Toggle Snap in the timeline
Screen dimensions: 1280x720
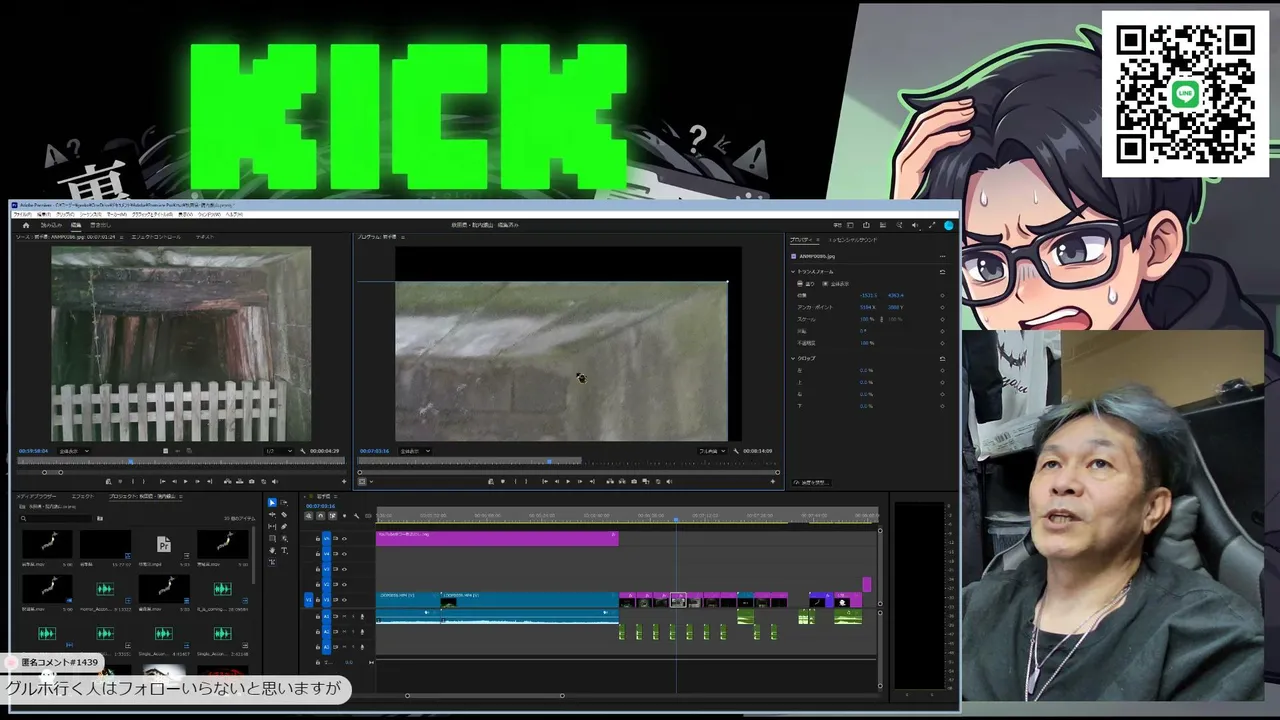click(320, 516)
